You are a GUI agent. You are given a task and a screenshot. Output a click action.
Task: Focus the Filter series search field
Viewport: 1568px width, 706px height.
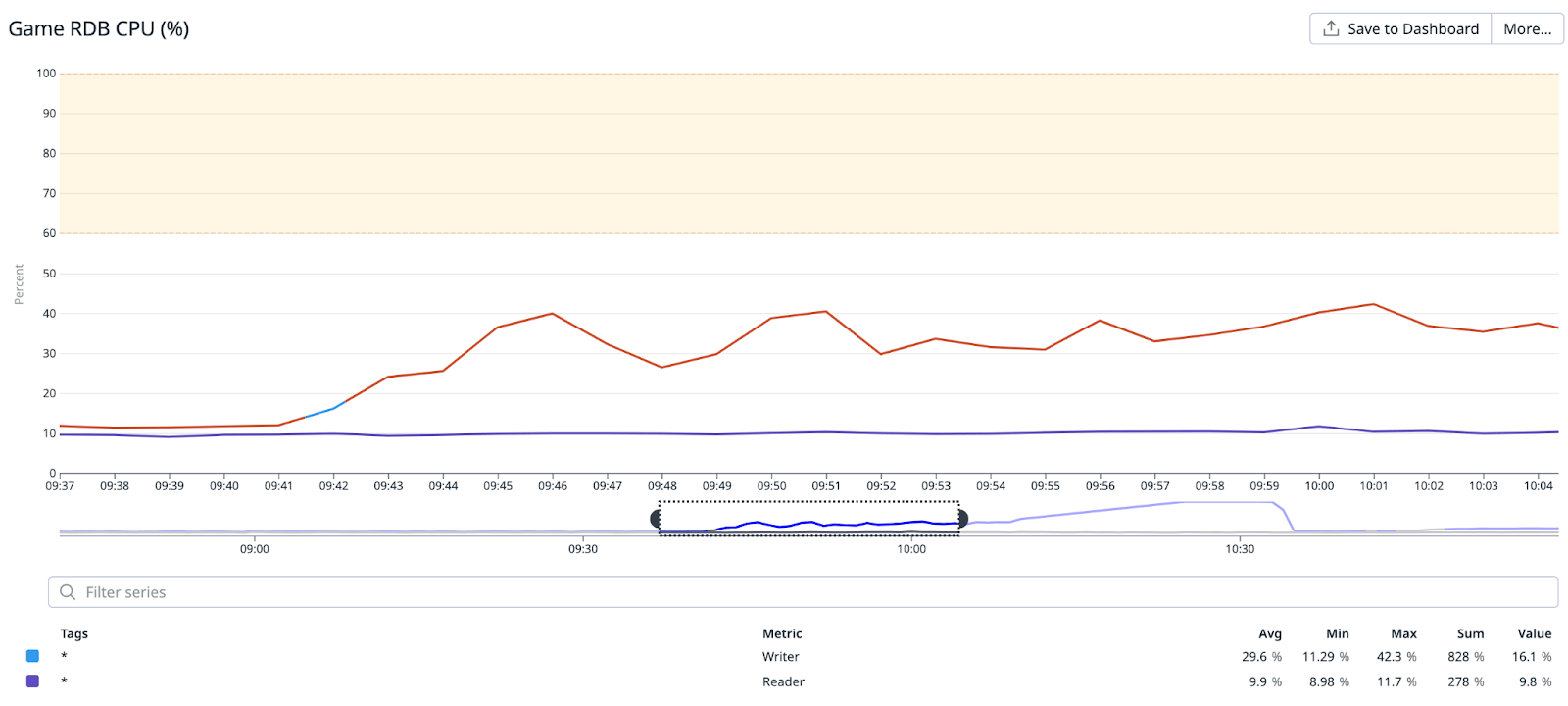tap(803, 592)
